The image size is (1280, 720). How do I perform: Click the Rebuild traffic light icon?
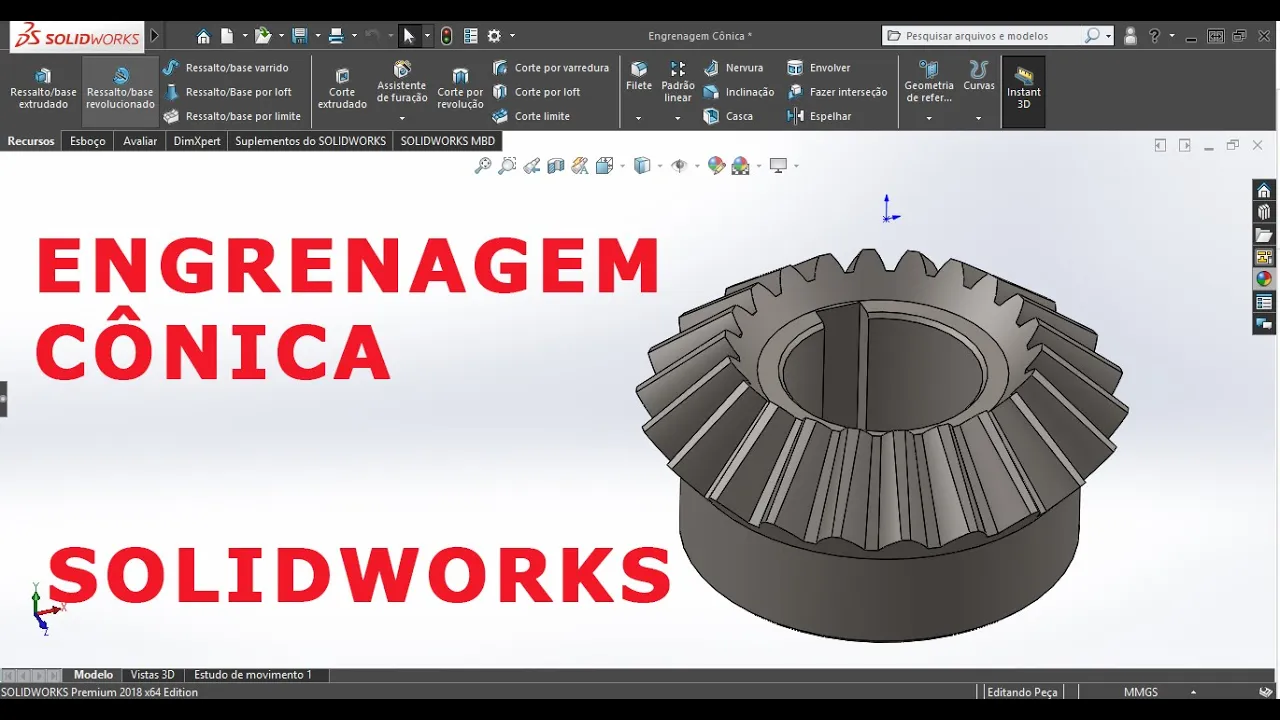tap(446, 36)
